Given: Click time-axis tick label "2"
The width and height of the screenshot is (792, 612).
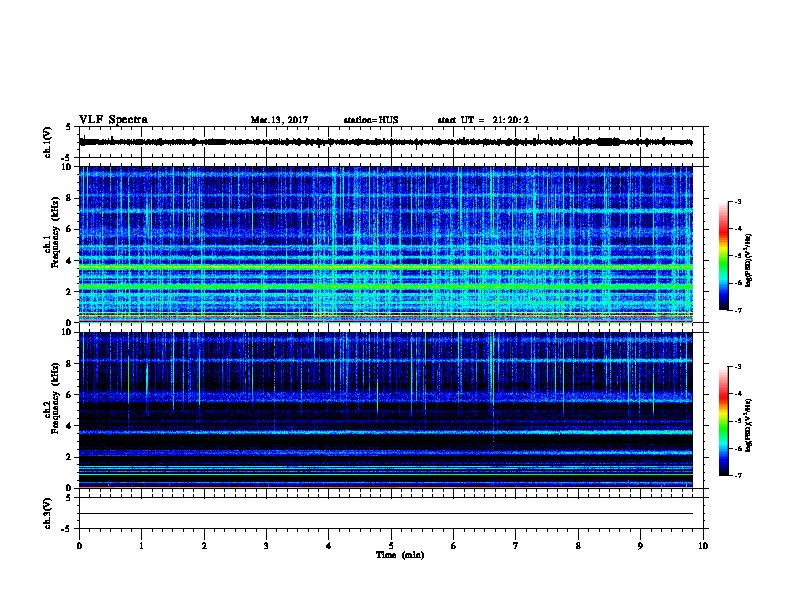Looking at the screenshot, I should click(x=204, y=545).
